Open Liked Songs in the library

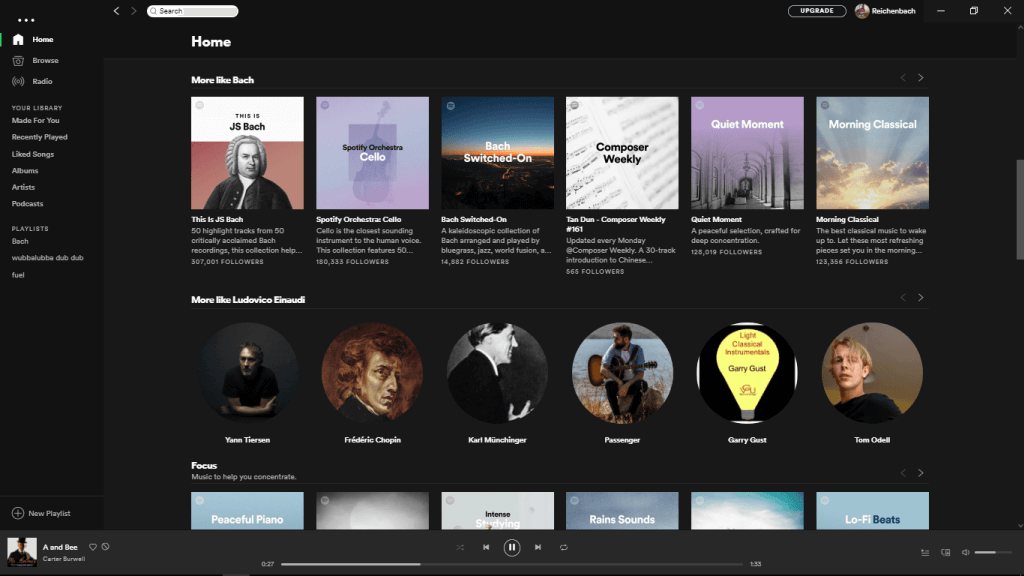[33, 154]
